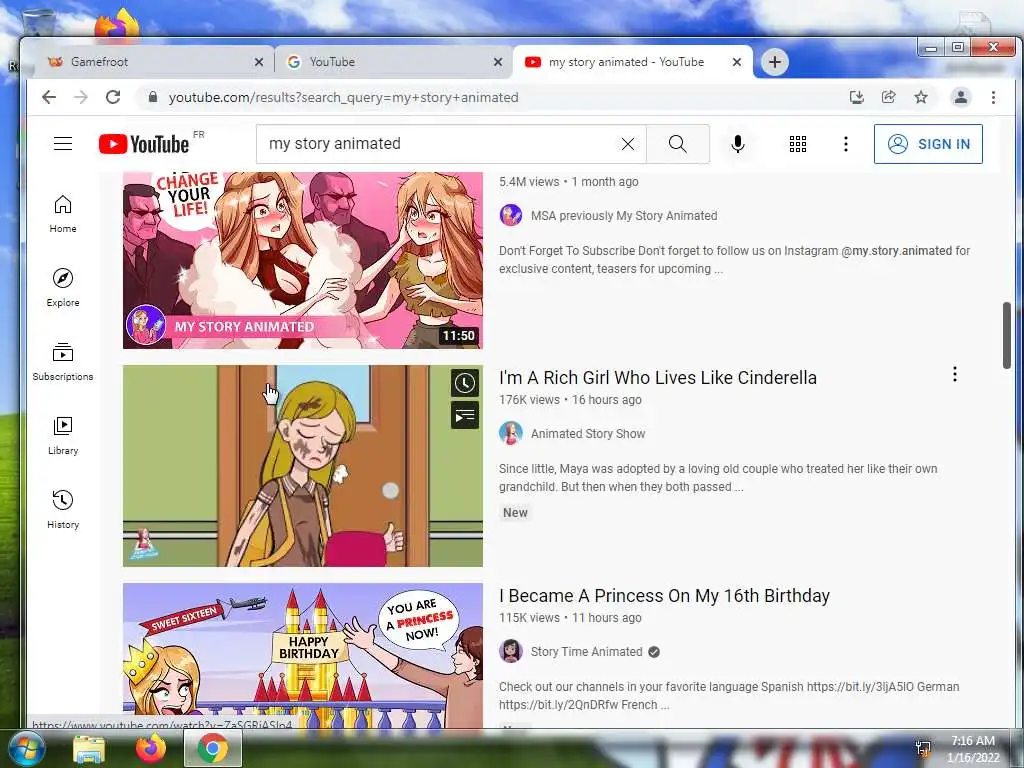Open I'm A Rich Girl video title
Screen dimensions: 1024x768
pos(658,377)
